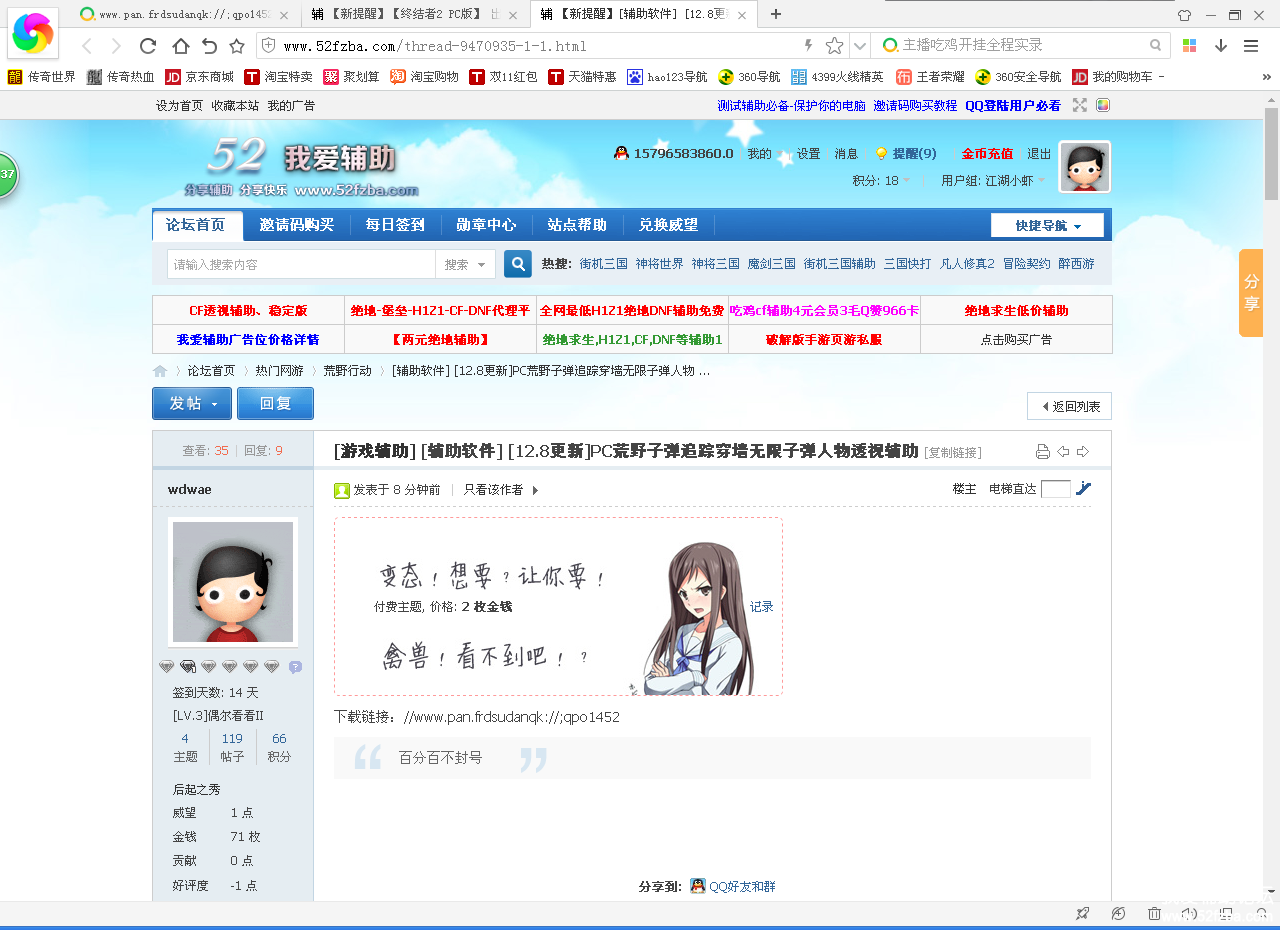Click the elevator jump-to-floor icon
Screen dimensions: 1280x930
(1083, 489)
